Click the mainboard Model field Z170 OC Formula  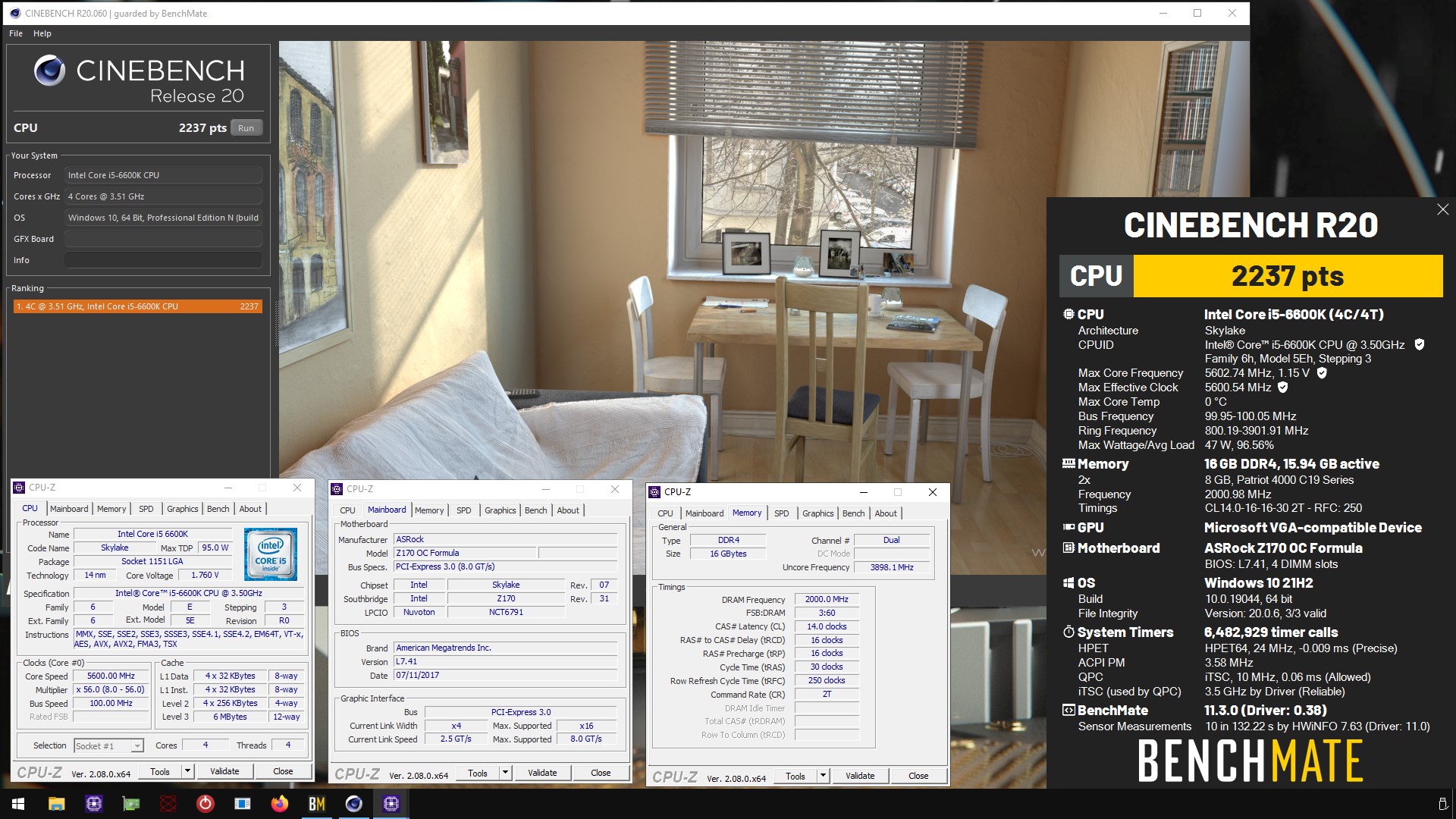pyautogui.click(x=465, y=553)
